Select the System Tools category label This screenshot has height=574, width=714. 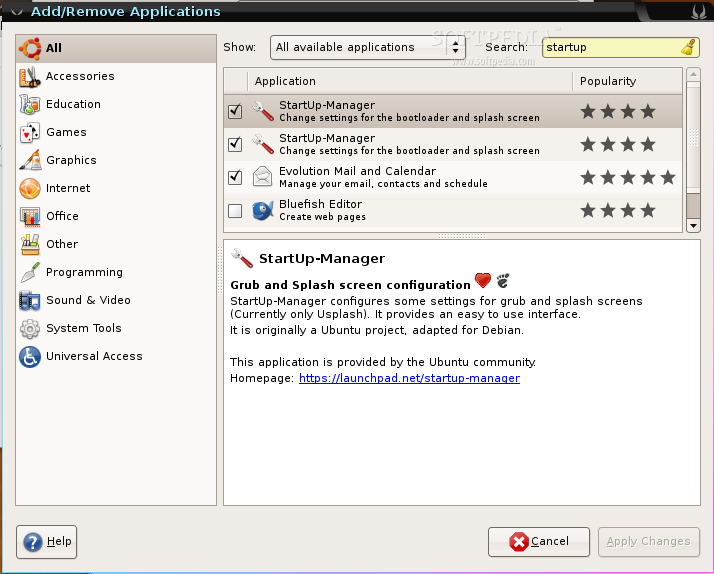tap(84, 328)
